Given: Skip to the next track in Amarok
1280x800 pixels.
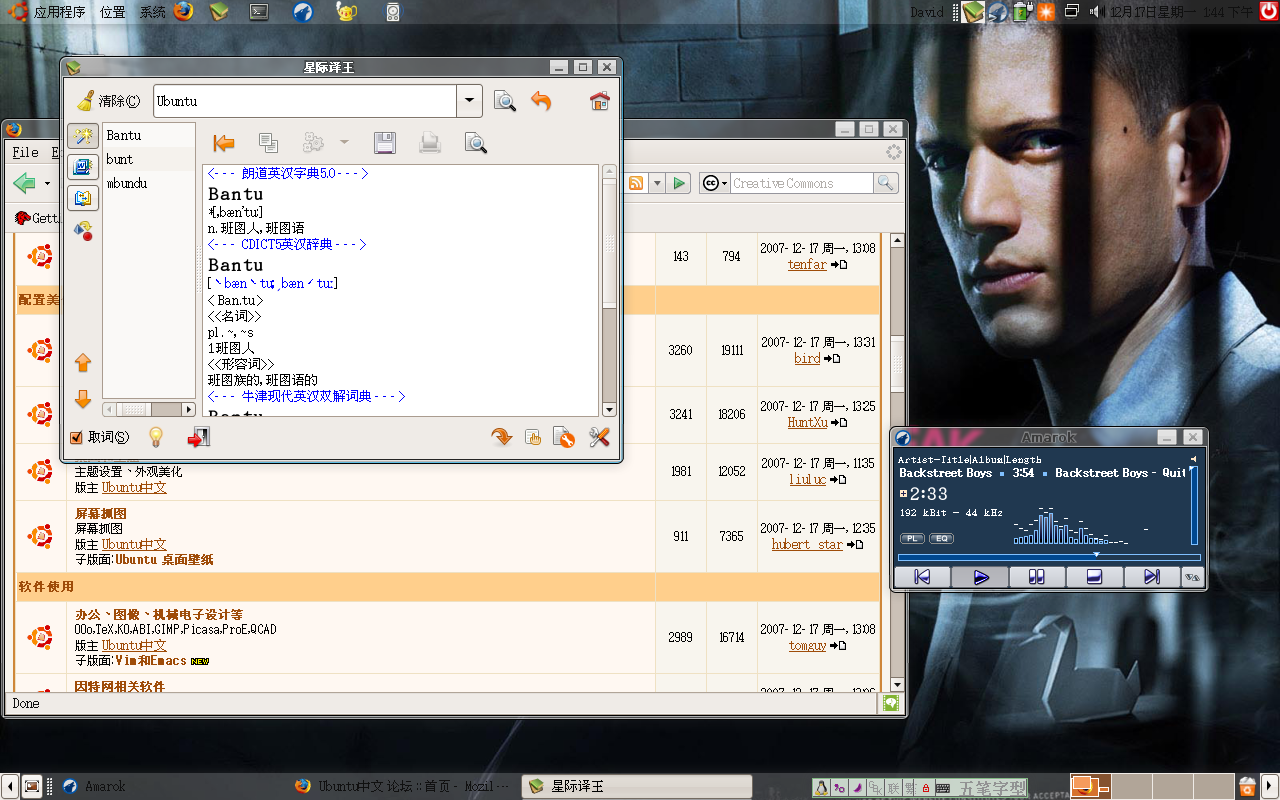Looking at the screenshot, I should pyautogui.click(x=1151, y=577).
